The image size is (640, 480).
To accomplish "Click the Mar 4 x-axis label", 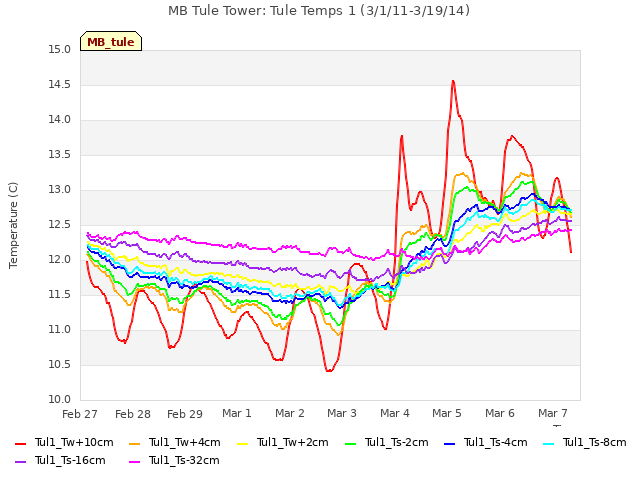I will coord(395,413).
